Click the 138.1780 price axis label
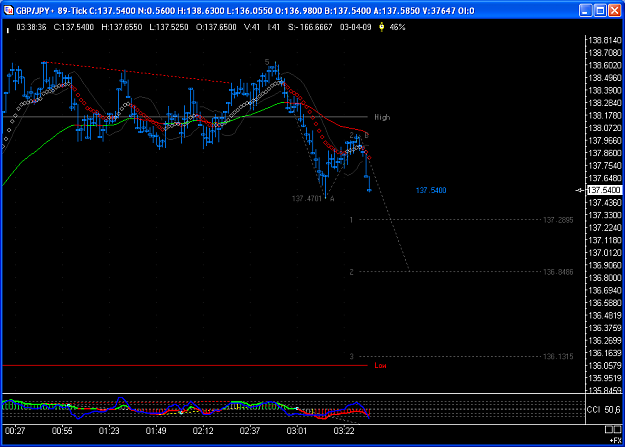This screenshot has height=447, width=625. pos(605,115)
